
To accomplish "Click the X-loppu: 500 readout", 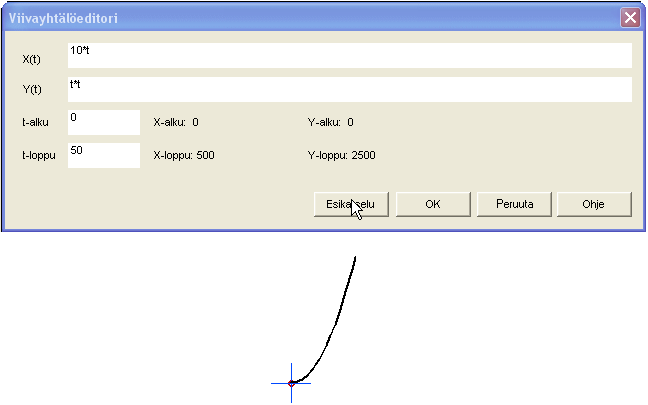I will tap(183, 155).
